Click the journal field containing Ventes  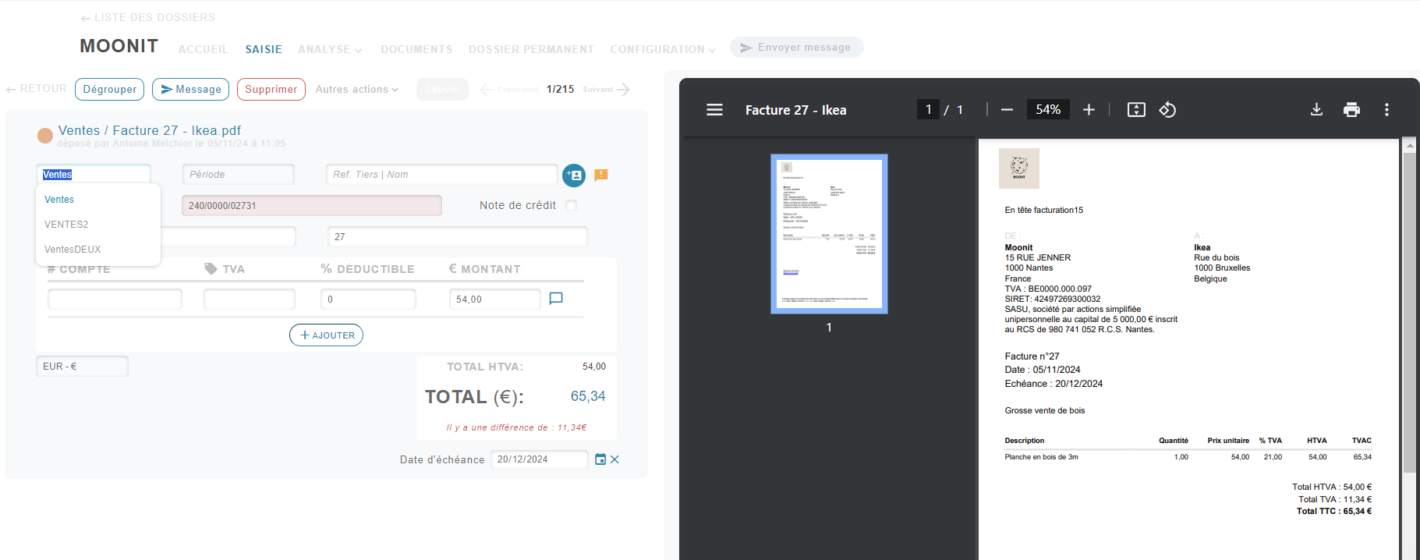pyautogui.click(x=93, y=174)
